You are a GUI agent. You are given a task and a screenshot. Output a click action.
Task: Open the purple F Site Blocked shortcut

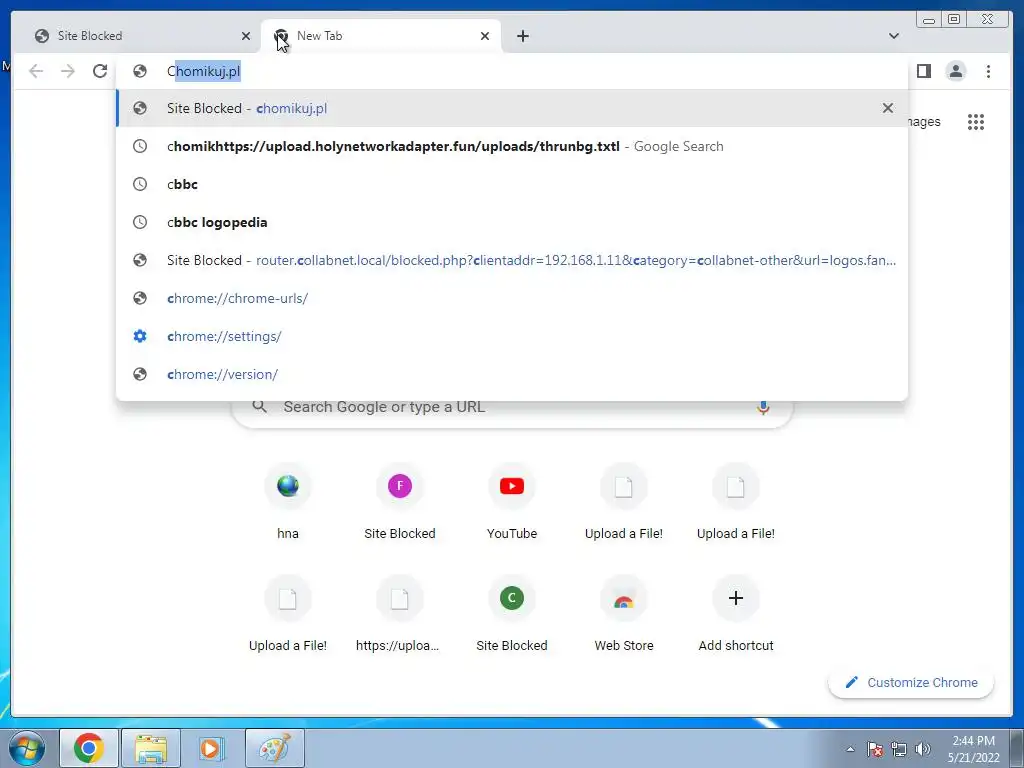pyautogui.click(x=400, y=502)
